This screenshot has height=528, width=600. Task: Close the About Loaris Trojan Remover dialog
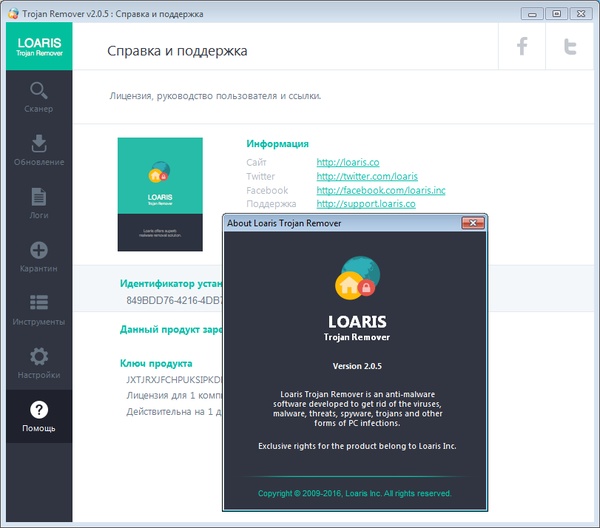pyautogui.click(x=473, y=223)
